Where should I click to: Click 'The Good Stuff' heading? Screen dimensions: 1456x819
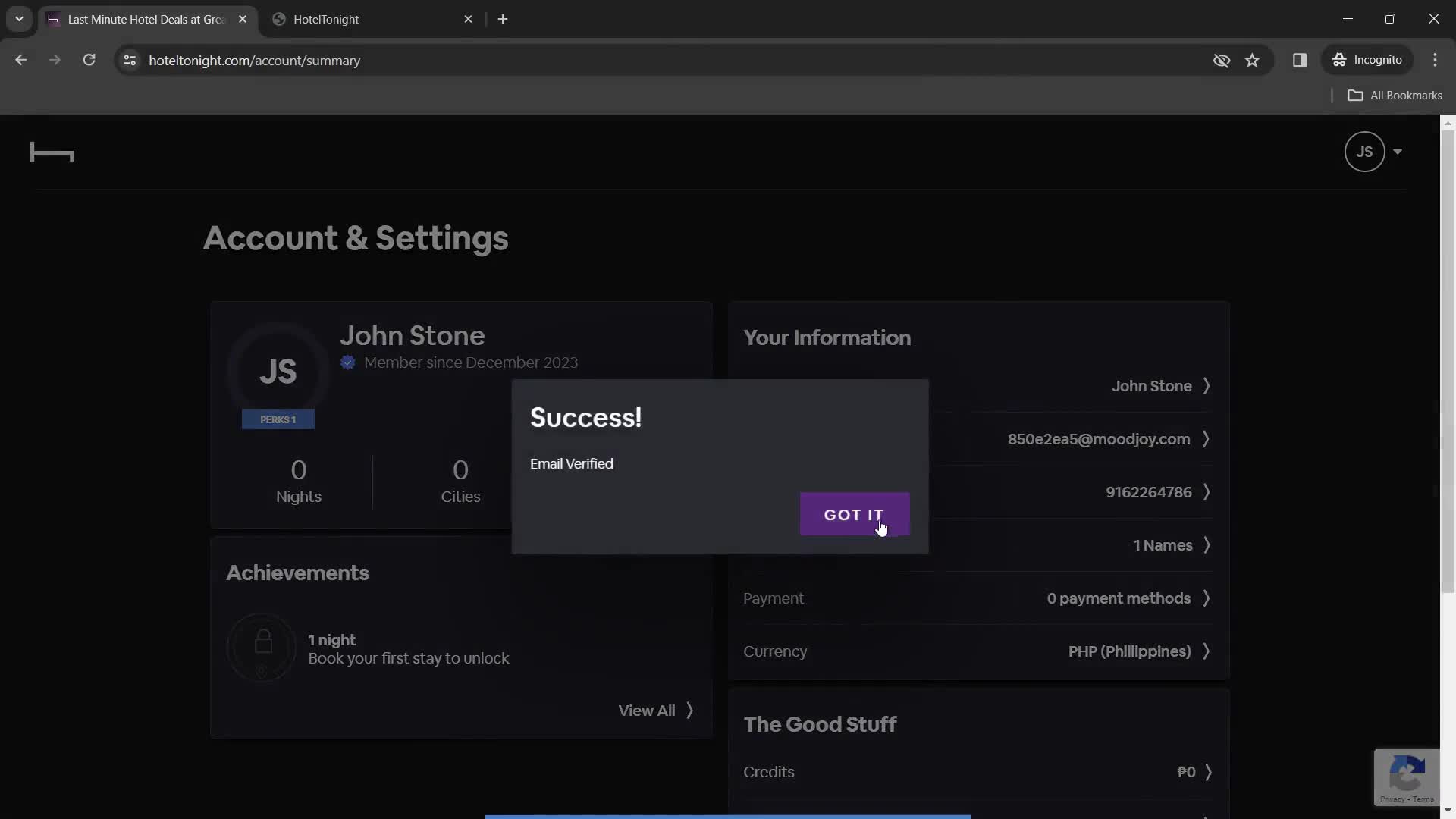(x=820, y=724)
